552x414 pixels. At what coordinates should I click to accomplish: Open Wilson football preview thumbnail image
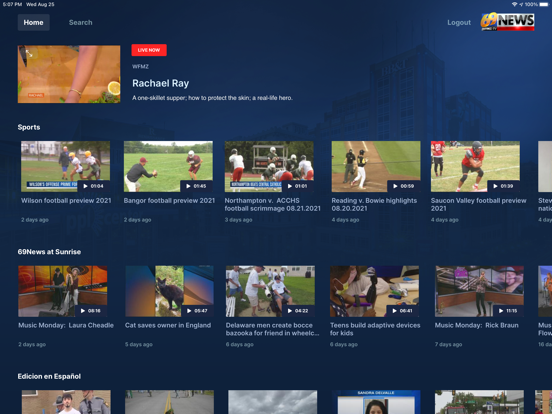65,167
